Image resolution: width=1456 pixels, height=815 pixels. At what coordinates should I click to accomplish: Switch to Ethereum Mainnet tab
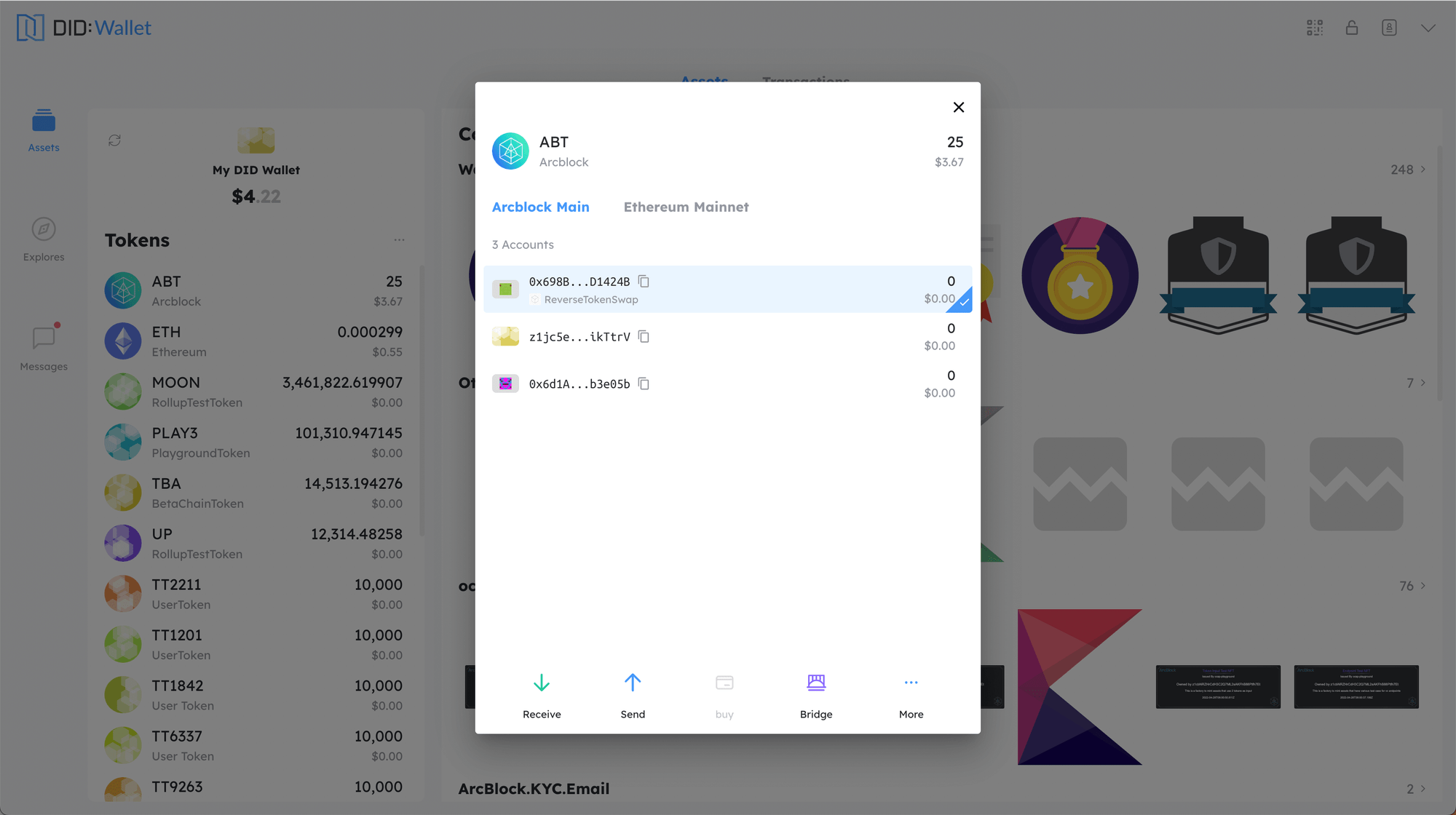coord(686,206)
